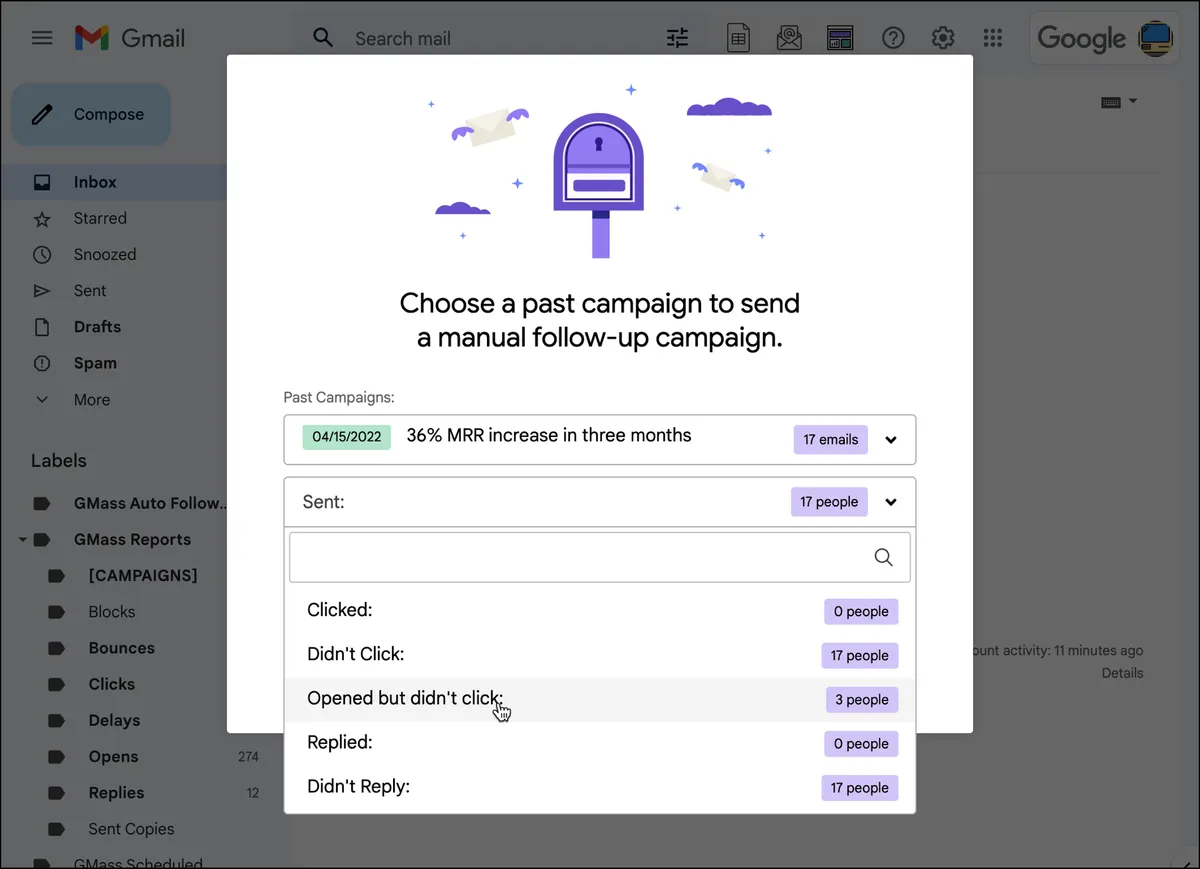This screenshot has height=869, width=1200.
Task: Open the Inbox folder
Action: pyautogui.click(x=95, y=182)
